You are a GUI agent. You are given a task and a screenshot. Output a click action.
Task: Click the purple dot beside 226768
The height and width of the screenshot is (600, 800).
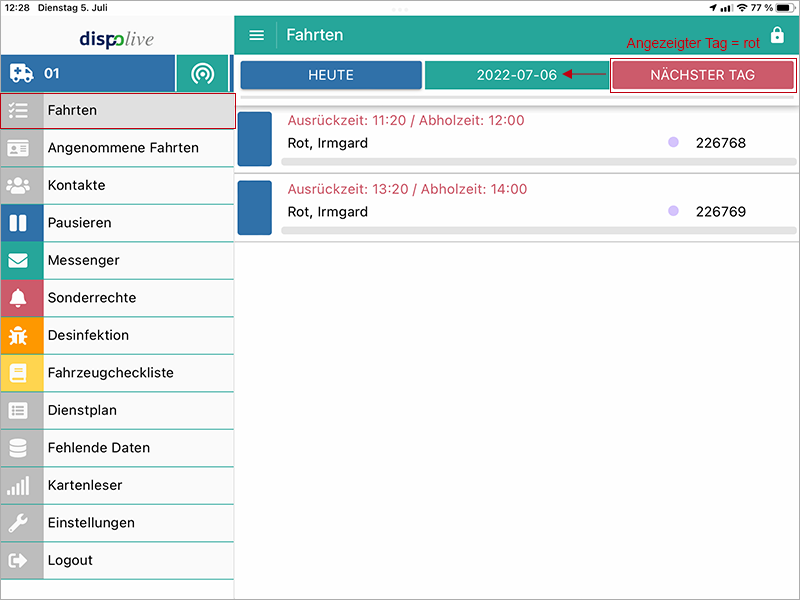pos(673,142)
